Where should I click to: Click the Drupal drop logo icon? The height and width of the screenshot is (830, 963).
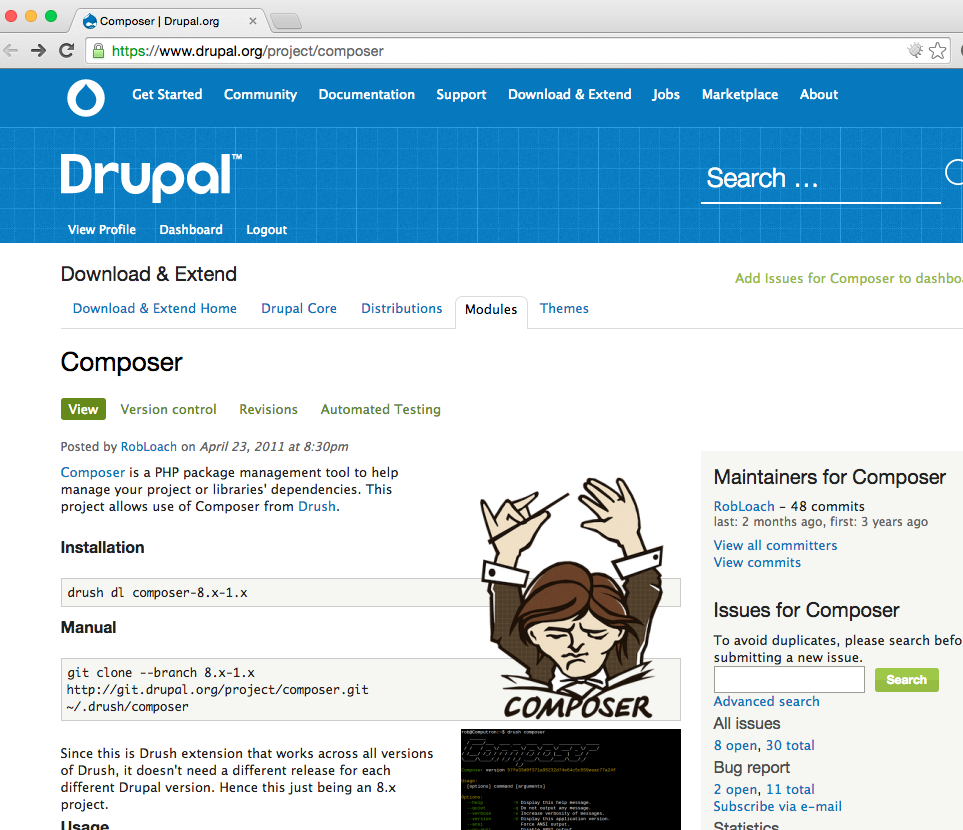86,98
